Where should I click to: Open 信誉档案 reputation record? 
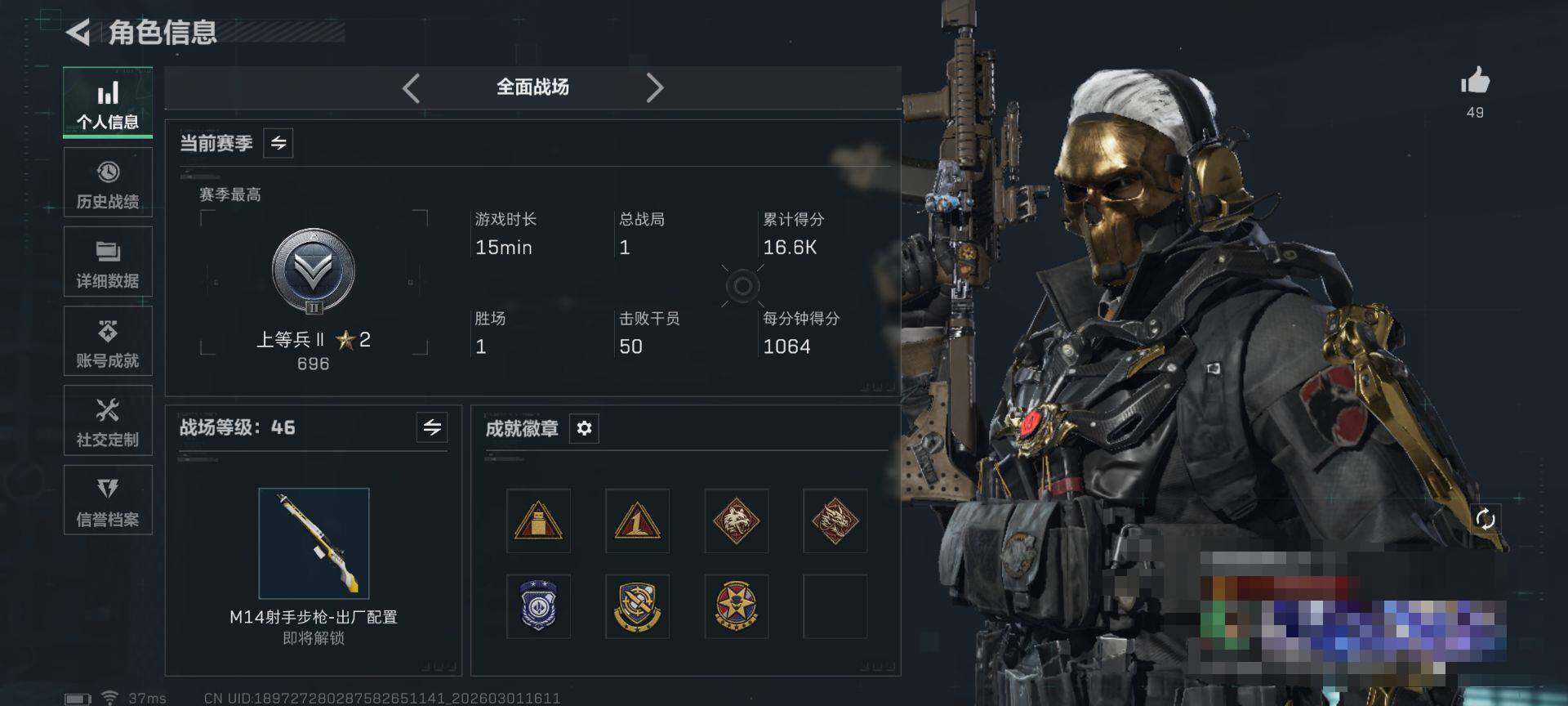pos(108,500)
